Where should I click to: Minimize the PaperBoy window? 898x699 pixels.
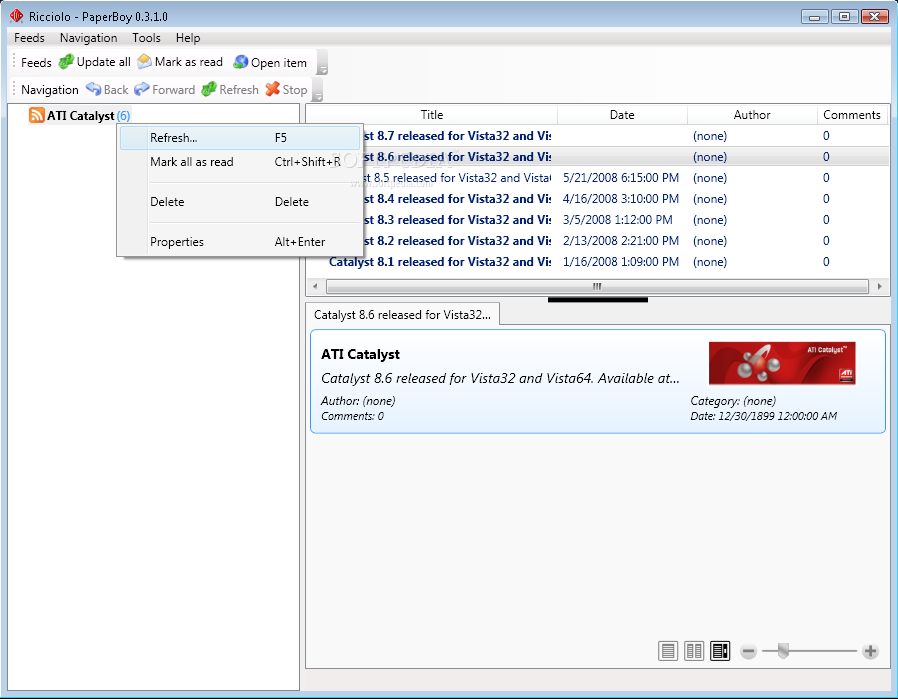pos(814,17)
